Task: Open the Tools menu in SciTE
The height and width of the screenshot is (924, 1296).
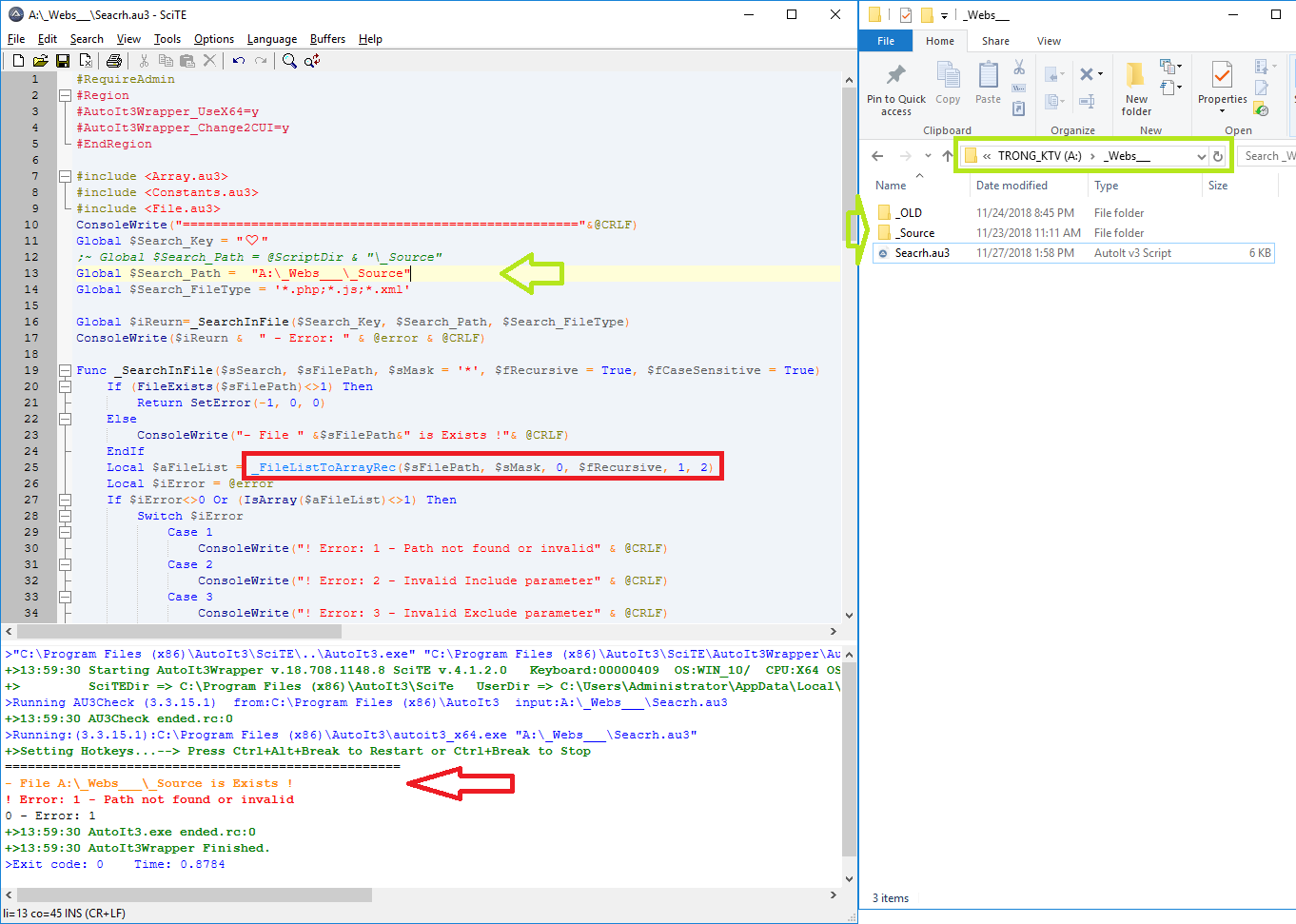Action: [167, 39]
